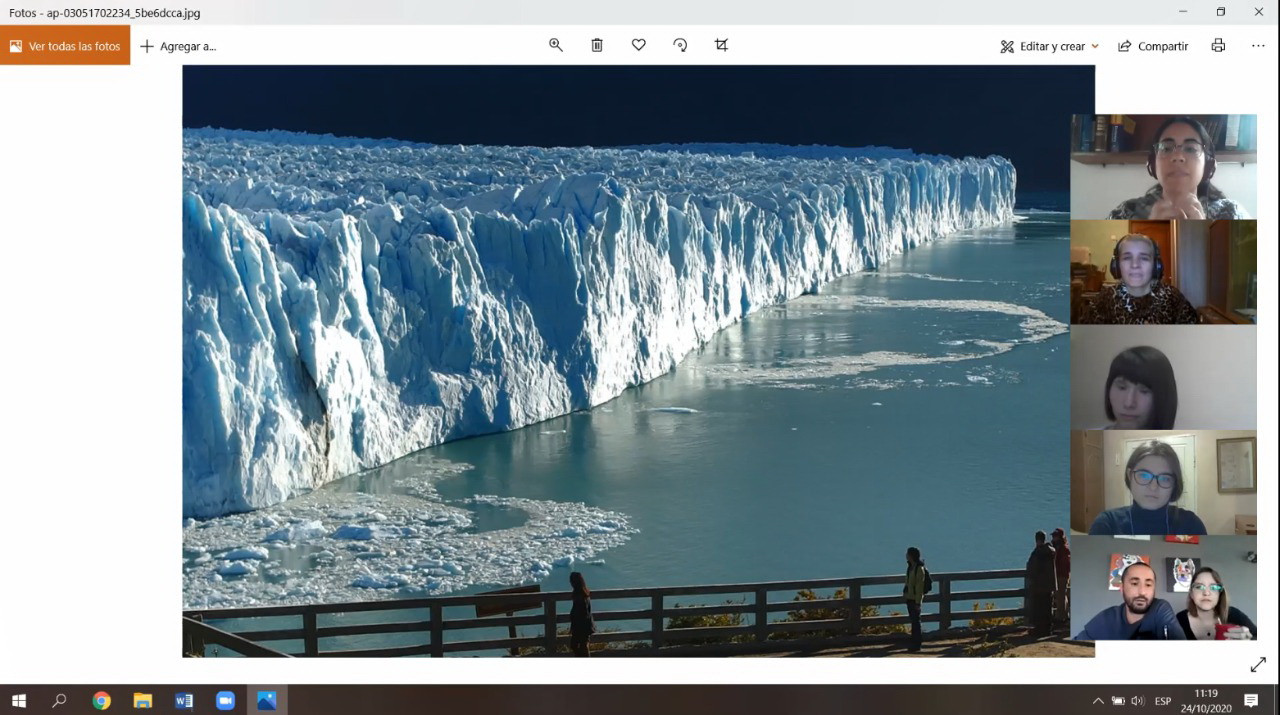Show hidden tray icons chevron
The height and width of the screenshot is (715, 1280).
(x=1098, y=701)
